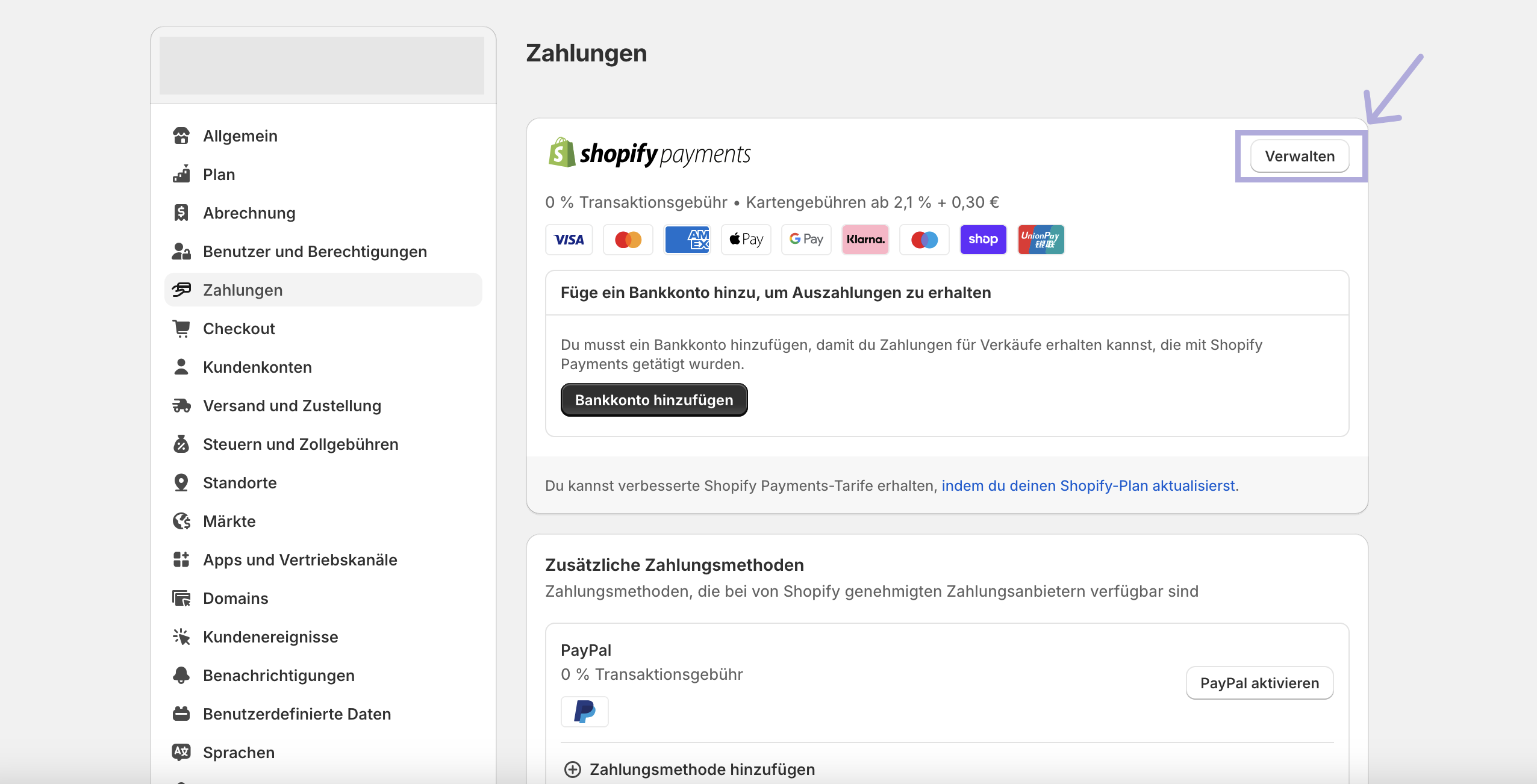Go to Kundenereignisse

click(323, 637)
